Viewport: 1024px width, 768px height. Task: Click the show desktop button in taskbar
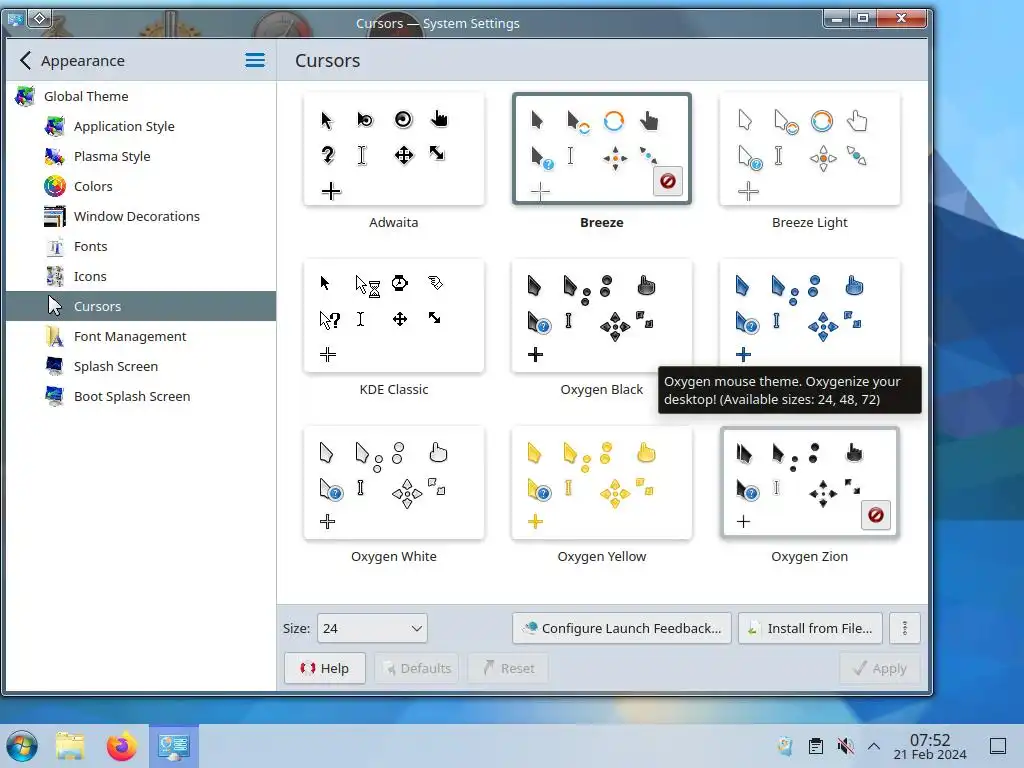998,746
